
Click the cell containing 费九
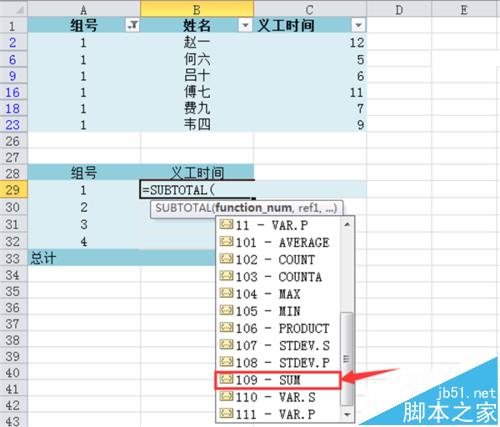click(197, 108)
